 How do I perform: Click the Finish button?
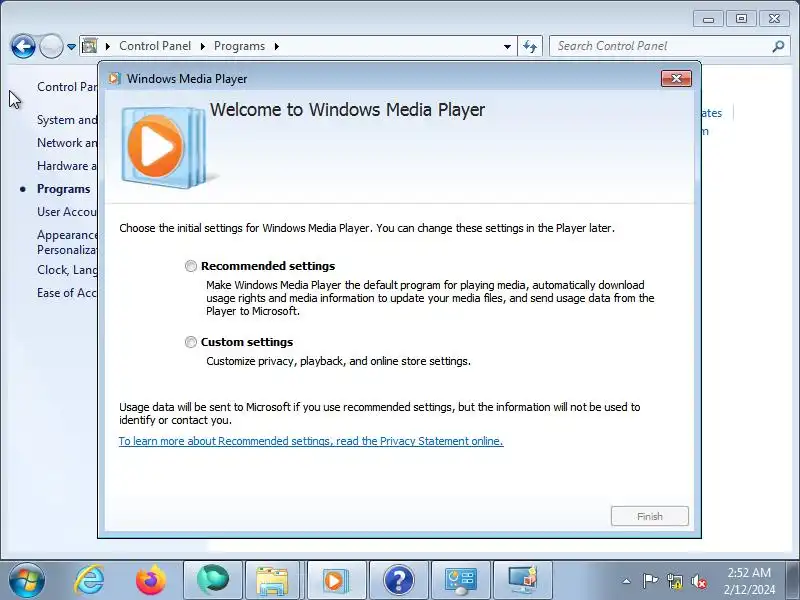(649, 516)
